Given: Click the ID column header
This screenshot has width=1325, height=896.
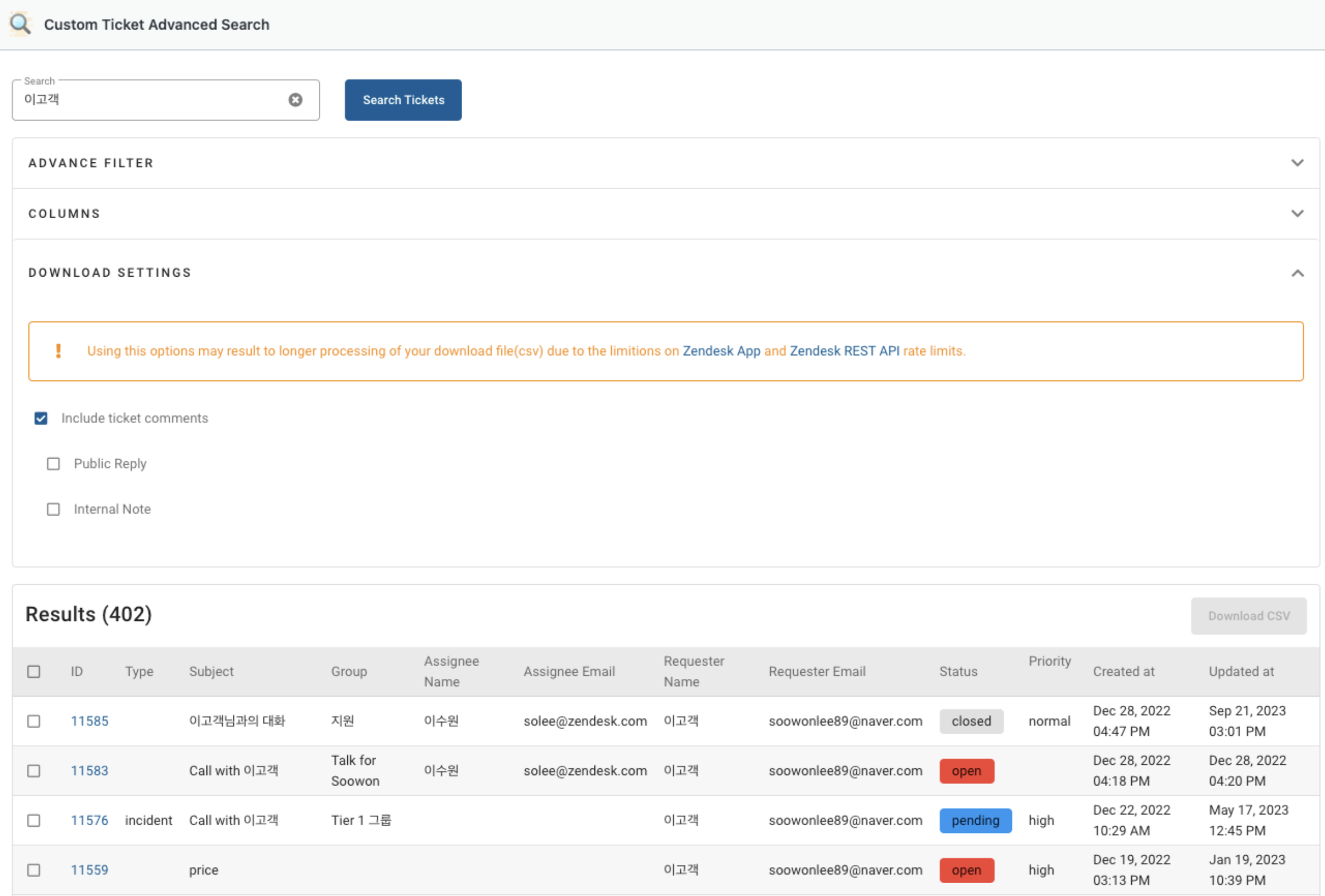Looking at the screenshot, I should [x=77, y=671].
